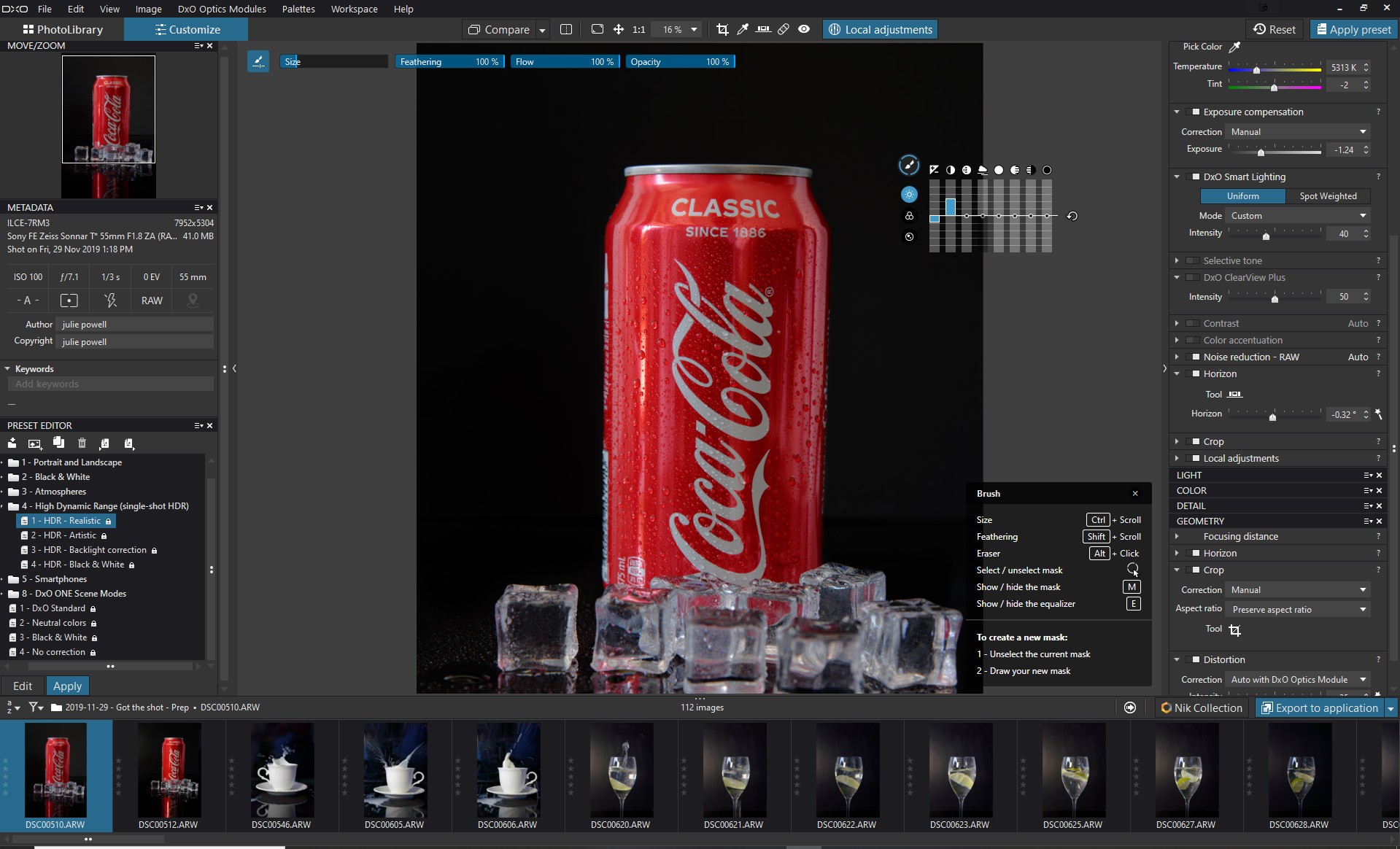Activate the white balance eyedropper in toolbar
This screenshot has height=849, width=1400.
point(743,29)
